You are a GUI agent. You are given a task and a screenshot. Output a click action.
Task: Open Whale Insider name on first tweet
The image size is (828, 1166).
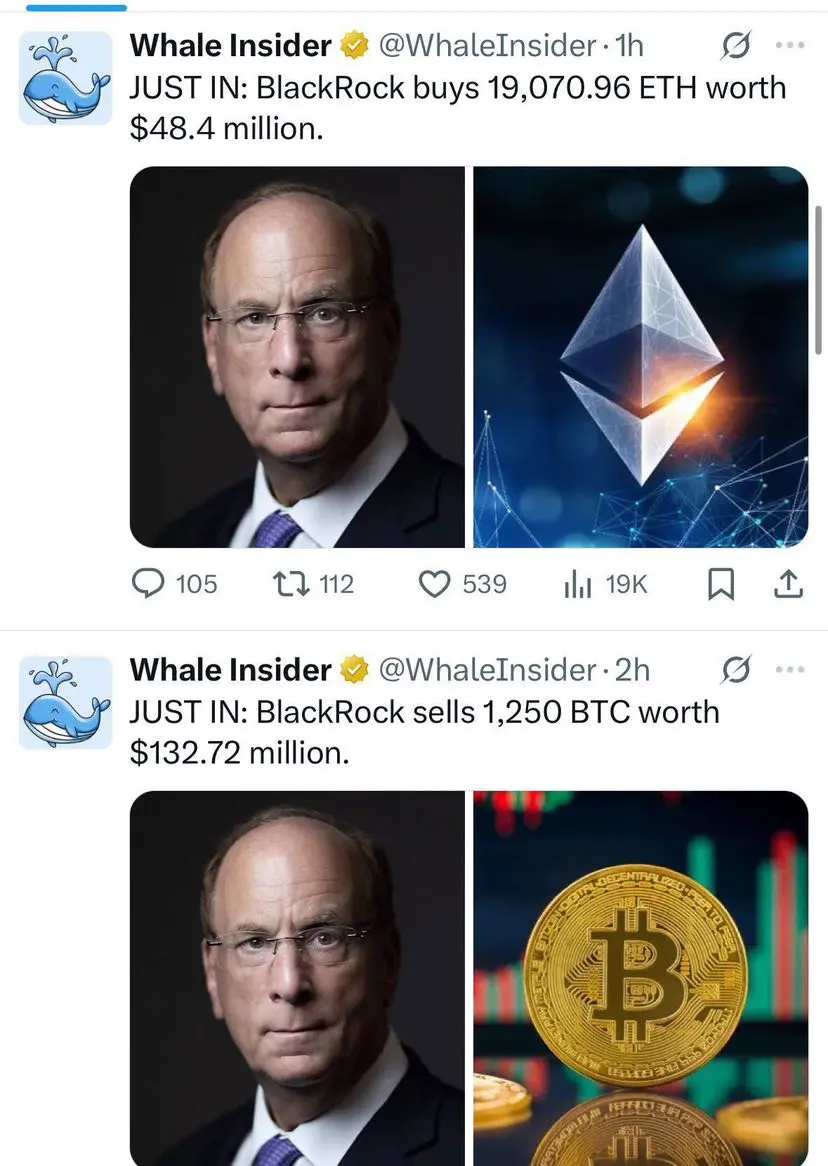pyautogui.click(x=230, y=45)
